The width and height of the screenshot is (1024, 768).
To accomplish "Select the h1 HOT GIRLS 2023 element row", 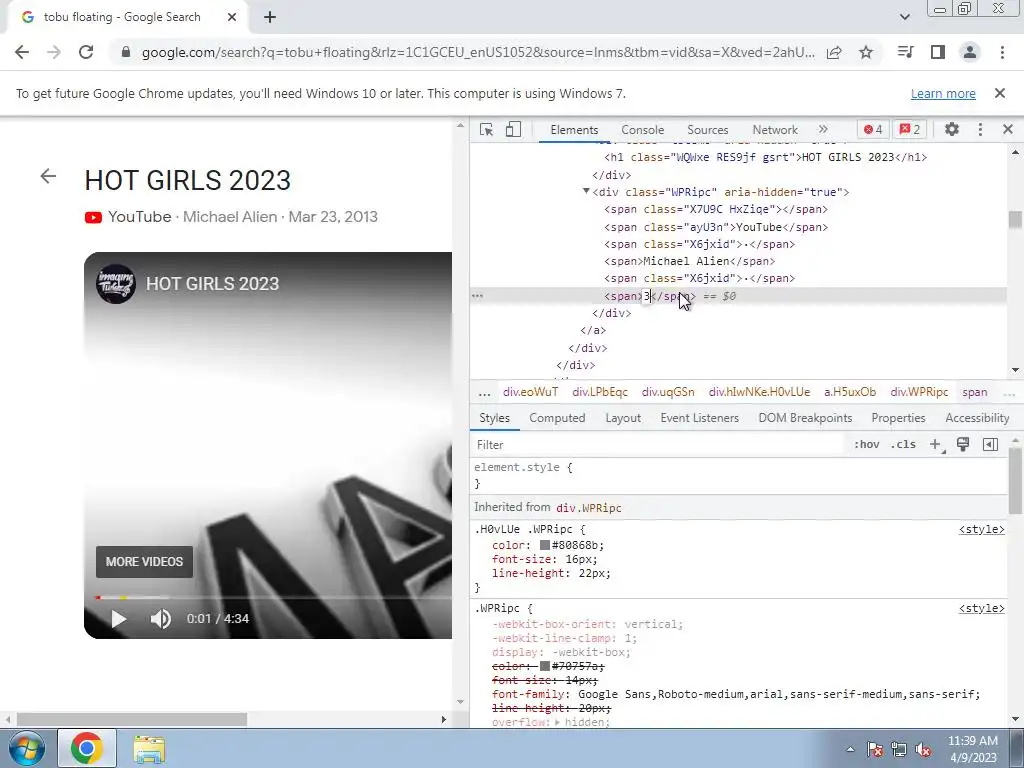I will coord(765,157).
